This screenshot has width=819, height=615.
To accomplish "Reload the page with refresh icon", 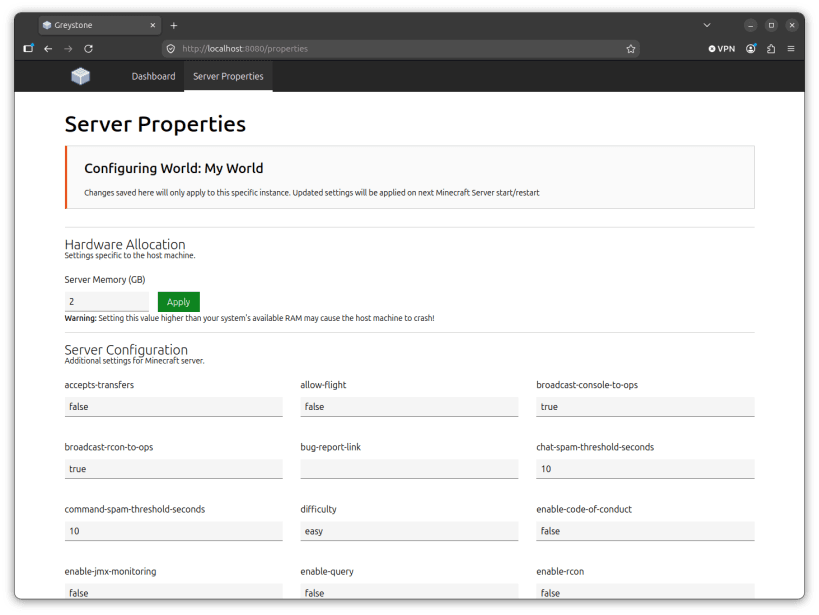I will tap(88, 49).
